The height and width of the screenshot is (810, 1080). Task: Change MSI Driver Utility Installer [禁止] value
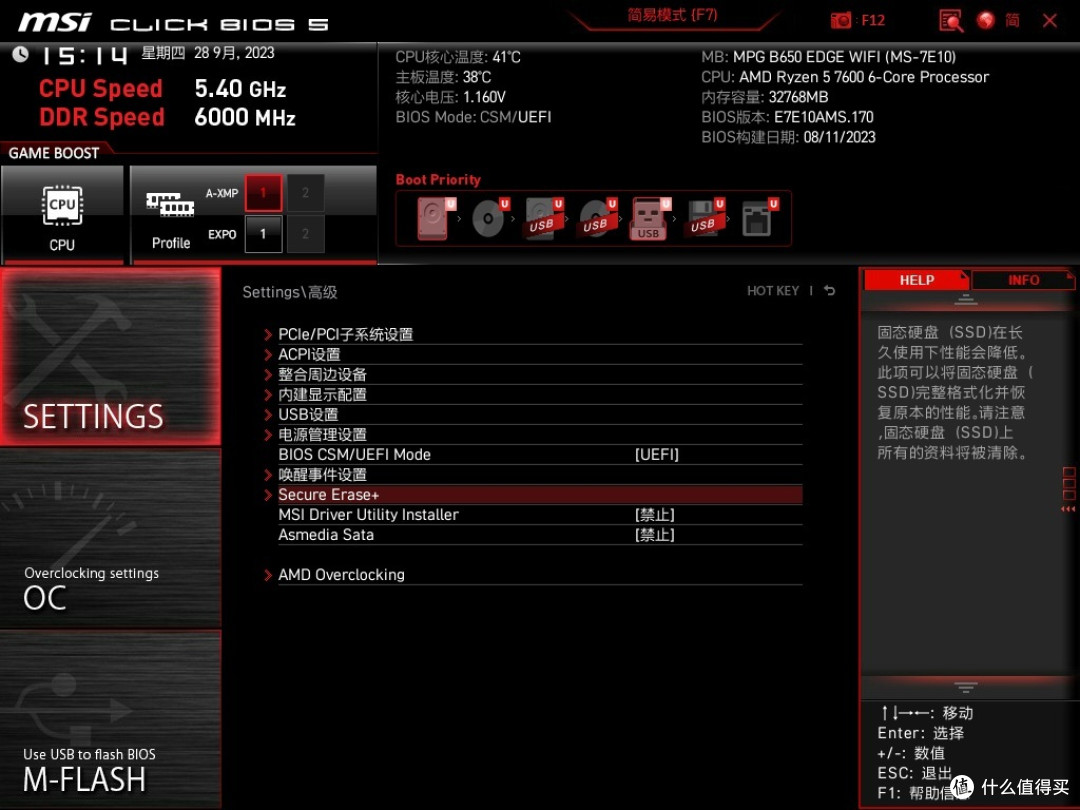[x=654, y=515]
